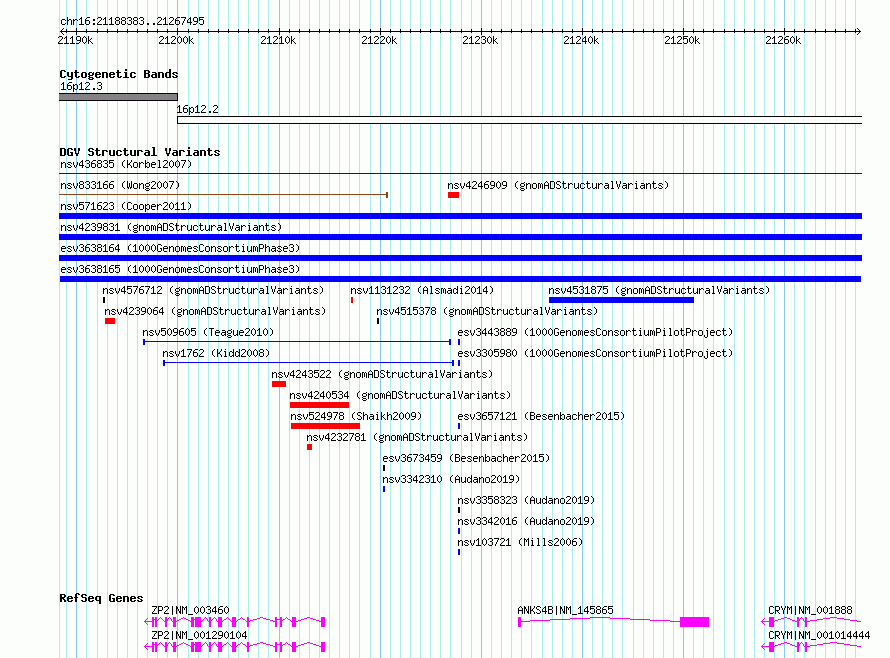Open the esv3305980 PilotProject label
This screenshot has width=890, height=658.
[595, 353]
